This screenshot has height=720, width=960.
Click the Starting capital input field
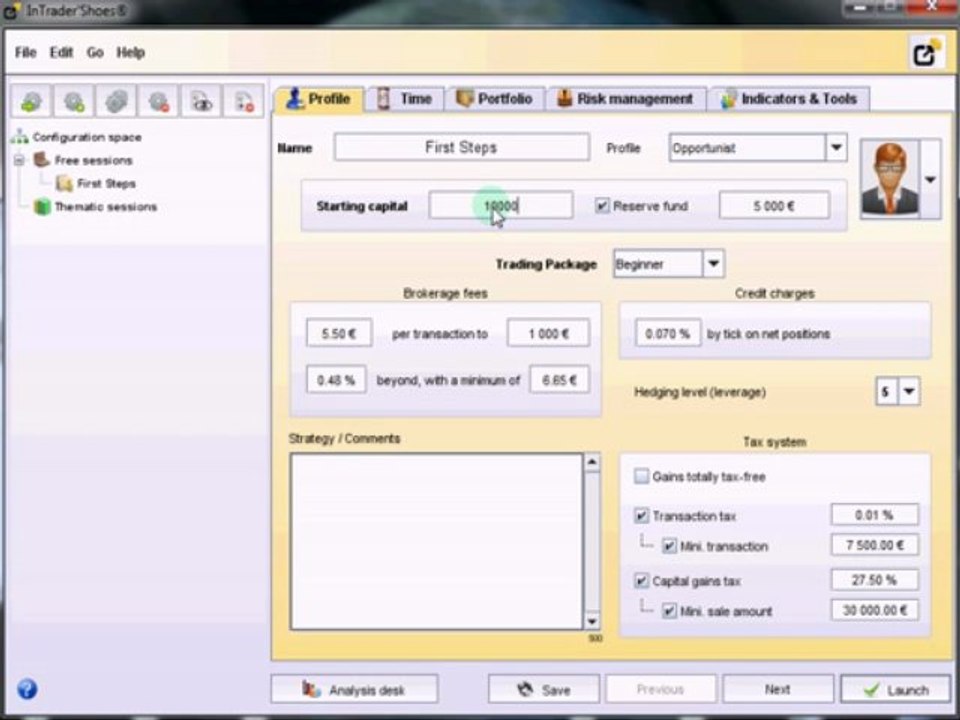(501, 206)
